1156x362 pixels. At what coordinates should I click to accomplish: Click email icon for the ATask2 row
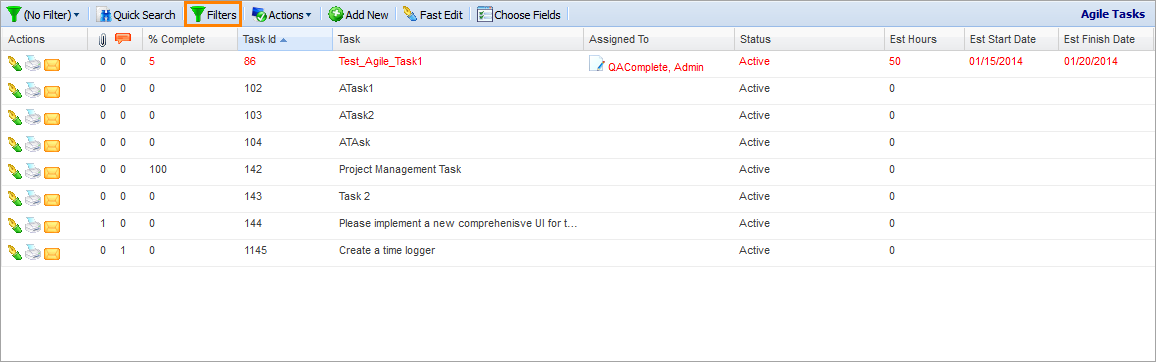tap(52, 118)
